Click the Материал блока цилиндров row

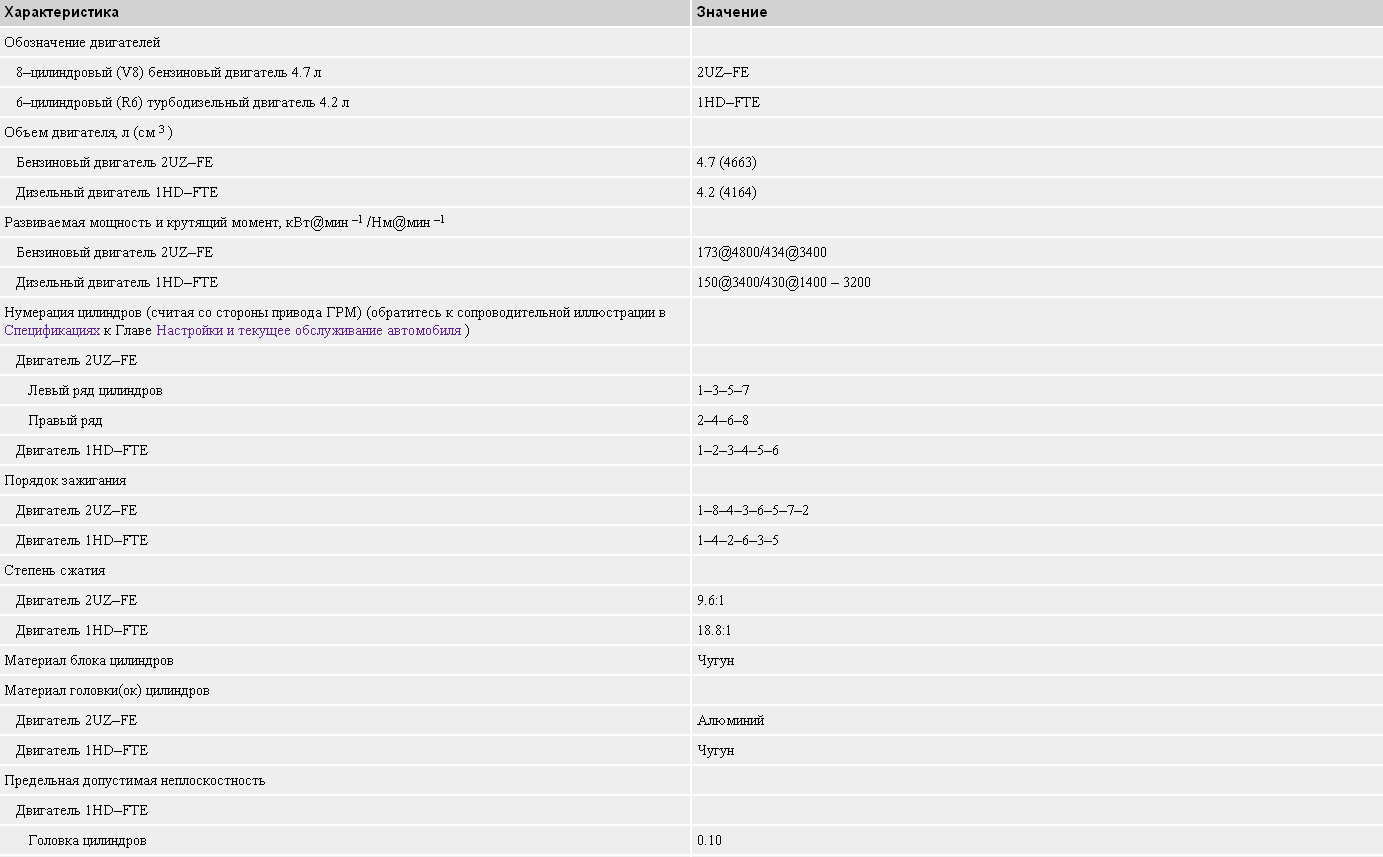[89, 660]
